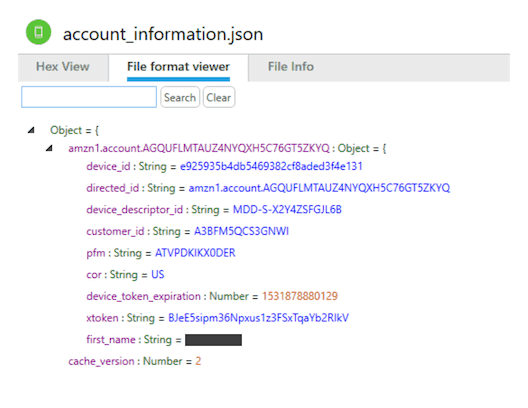Viewport: 528px width, 408px height.
Task: Switch to the Hex View tab
Action: pyautogui.click(x=63, y=67)
